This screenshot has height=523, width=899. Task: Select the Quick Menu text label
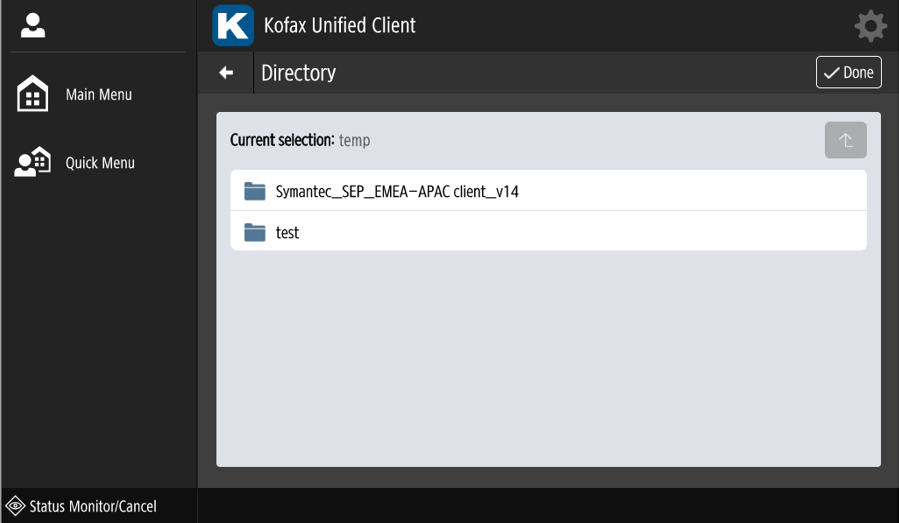[x=100, y=163]
